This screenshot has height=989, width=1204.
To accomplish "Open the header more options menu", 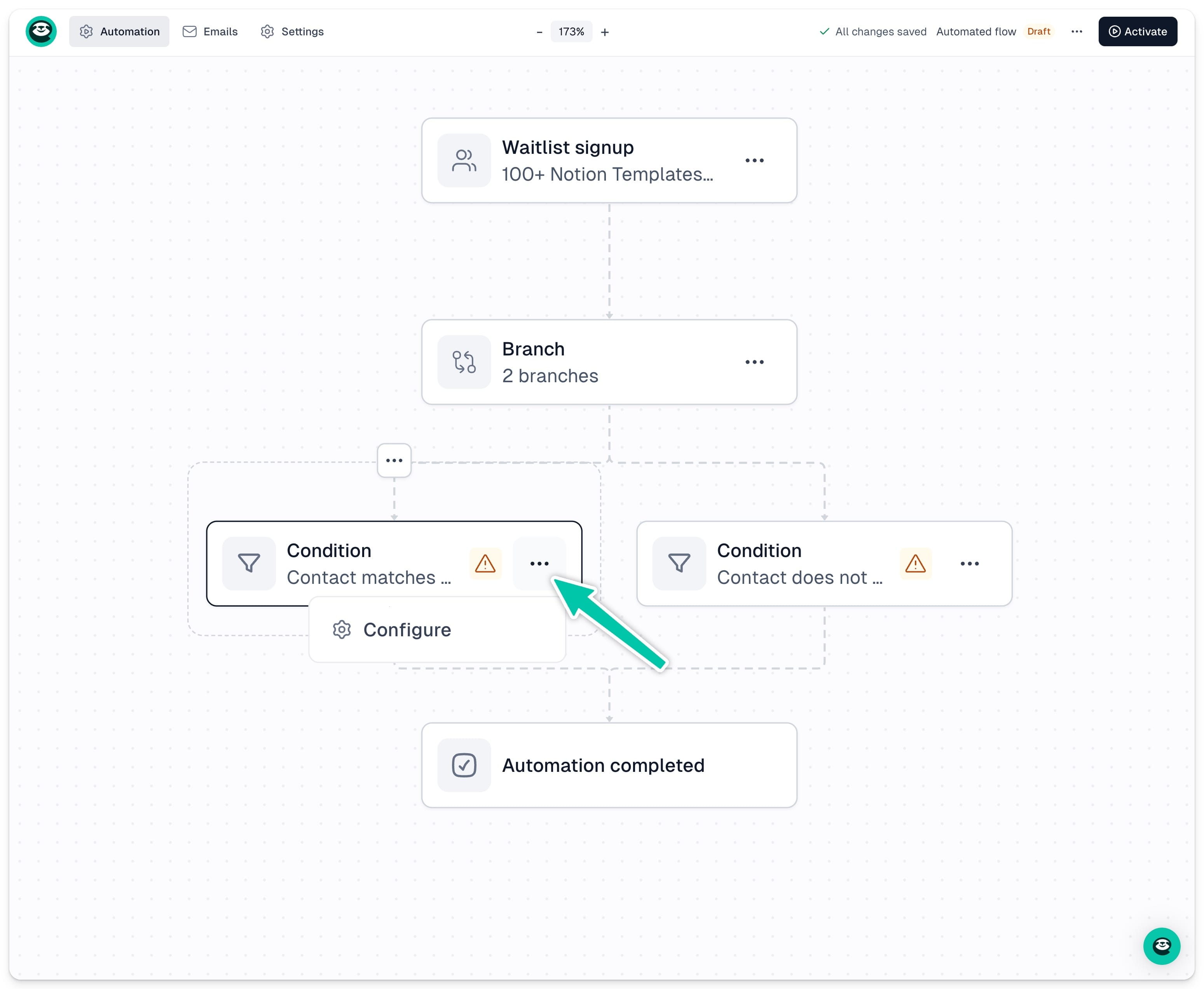I will pos(1076,32).
